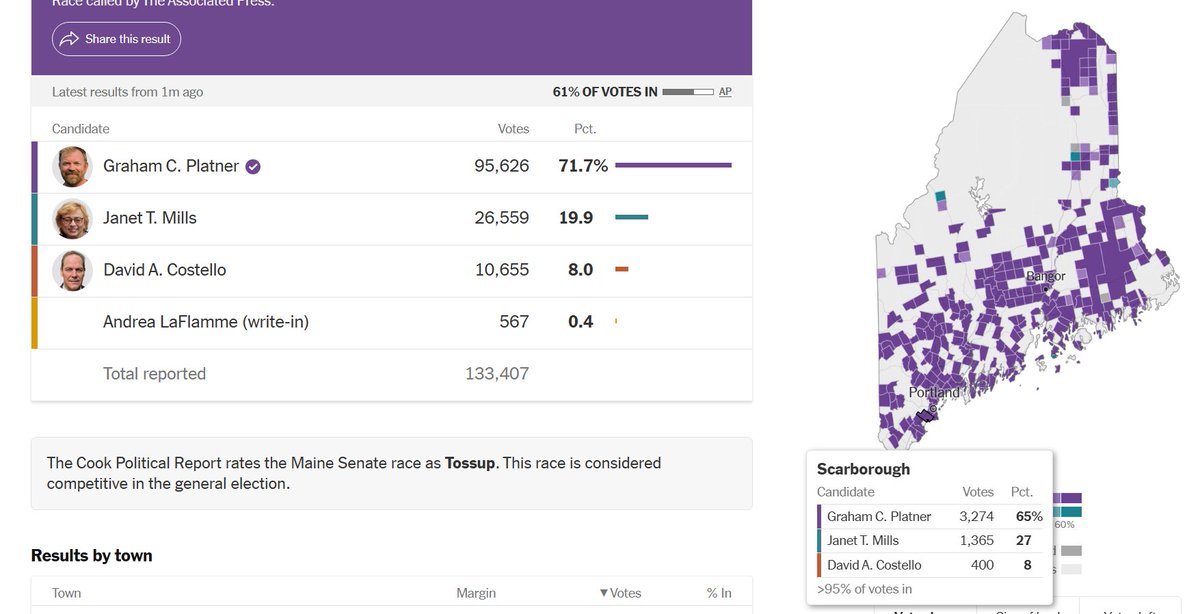
Task: Click the outlined Scarborough town on the map
Action: (927, 415)
